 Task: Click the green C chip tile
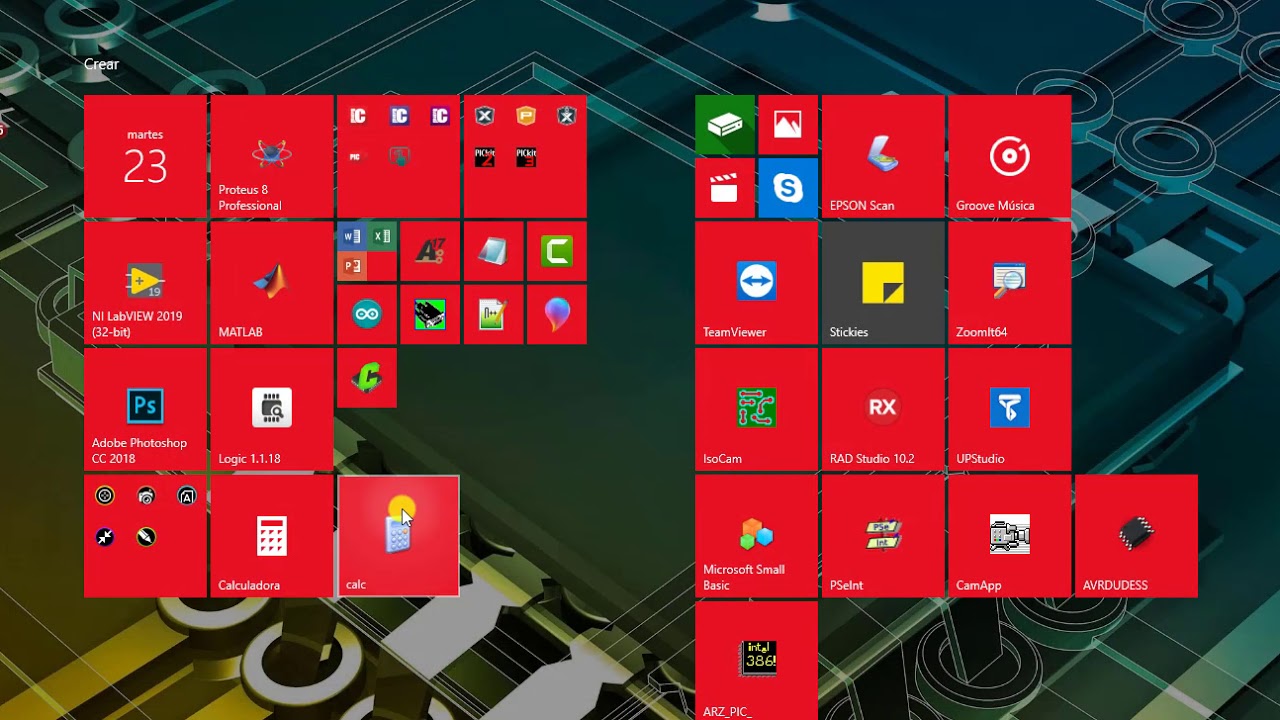coord(367,378)
